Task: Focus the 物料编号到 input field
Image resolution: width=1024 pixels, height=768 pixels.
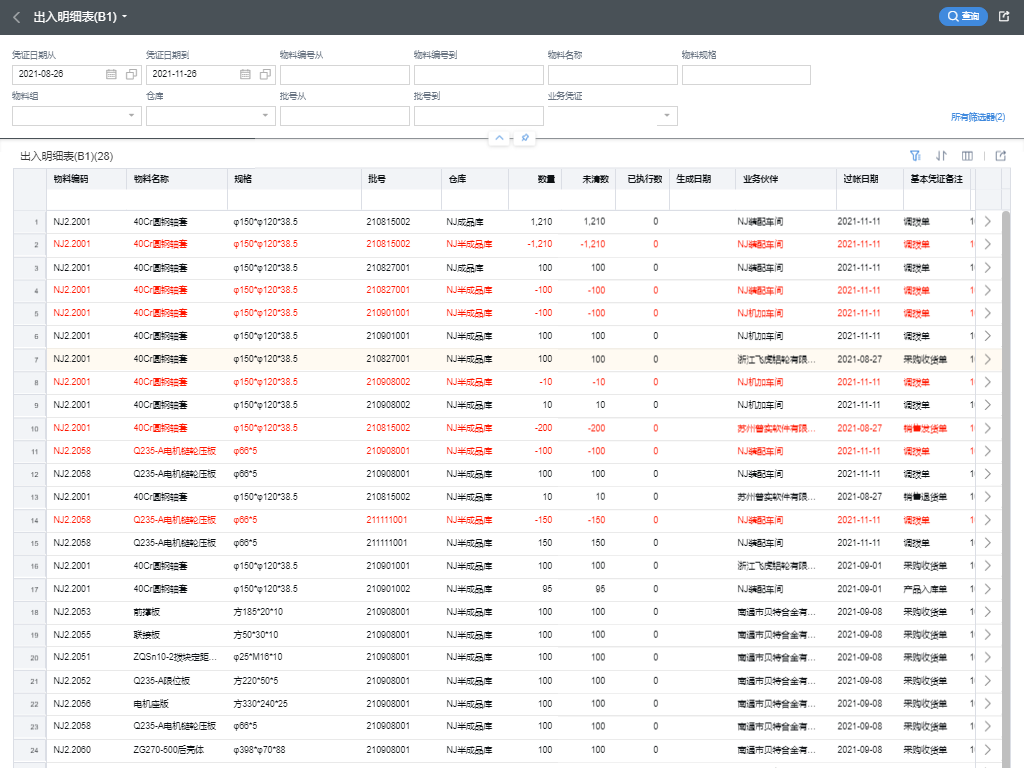Action: point(479,74)
